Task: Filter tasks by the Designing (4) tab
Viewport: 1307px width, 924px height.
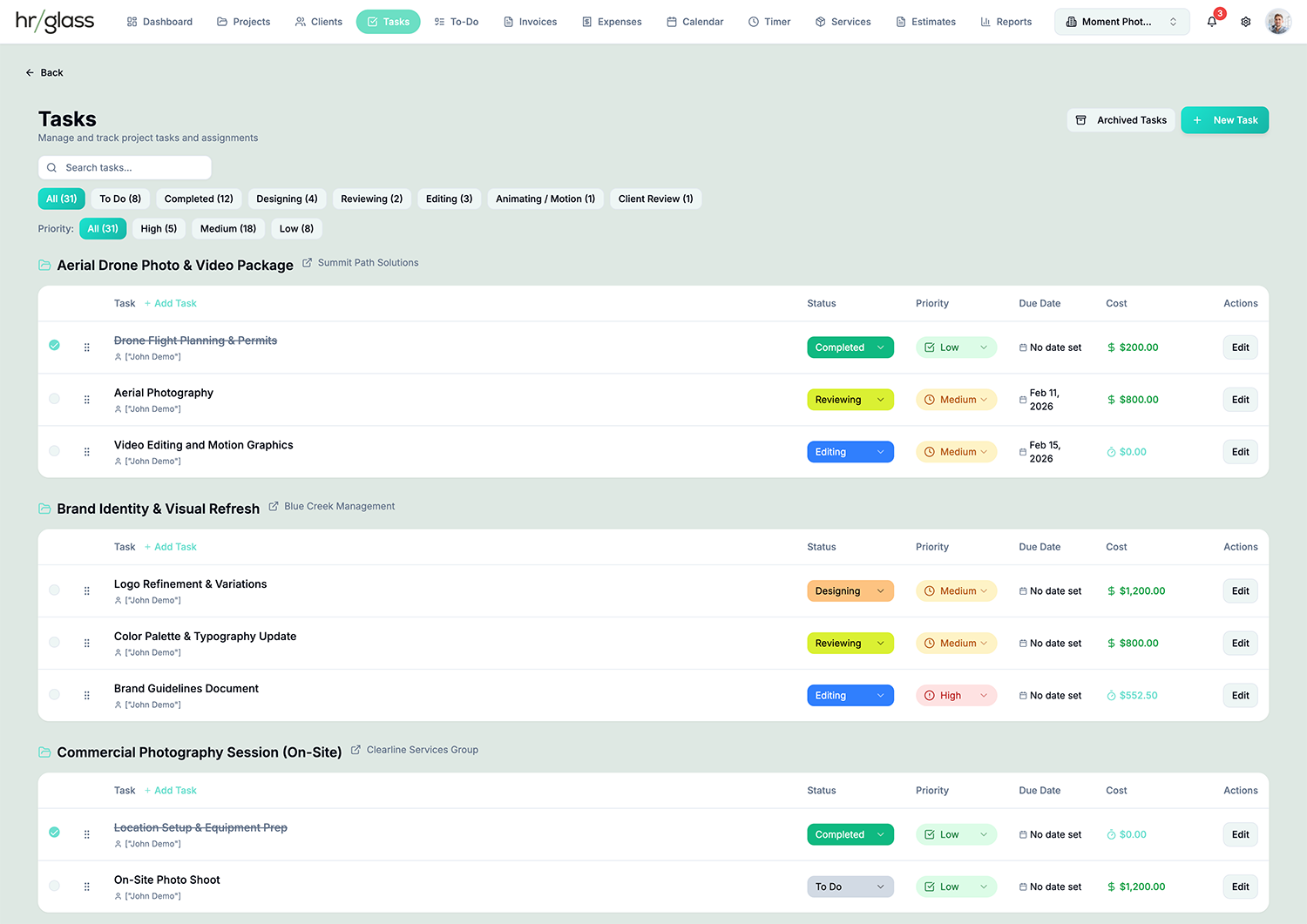Action: 287,199
